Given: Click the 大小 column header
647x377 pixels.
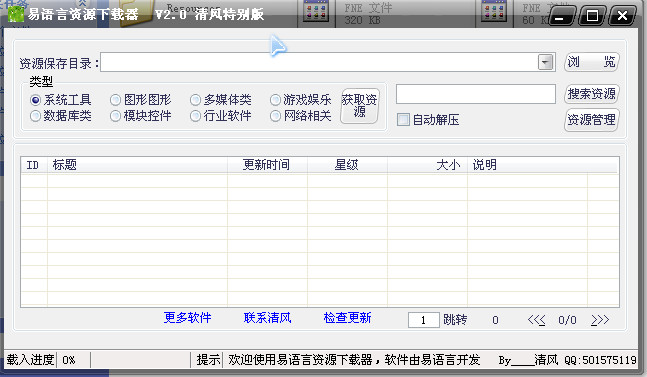Looking at the screenshot, I should [x=427, y=165].
